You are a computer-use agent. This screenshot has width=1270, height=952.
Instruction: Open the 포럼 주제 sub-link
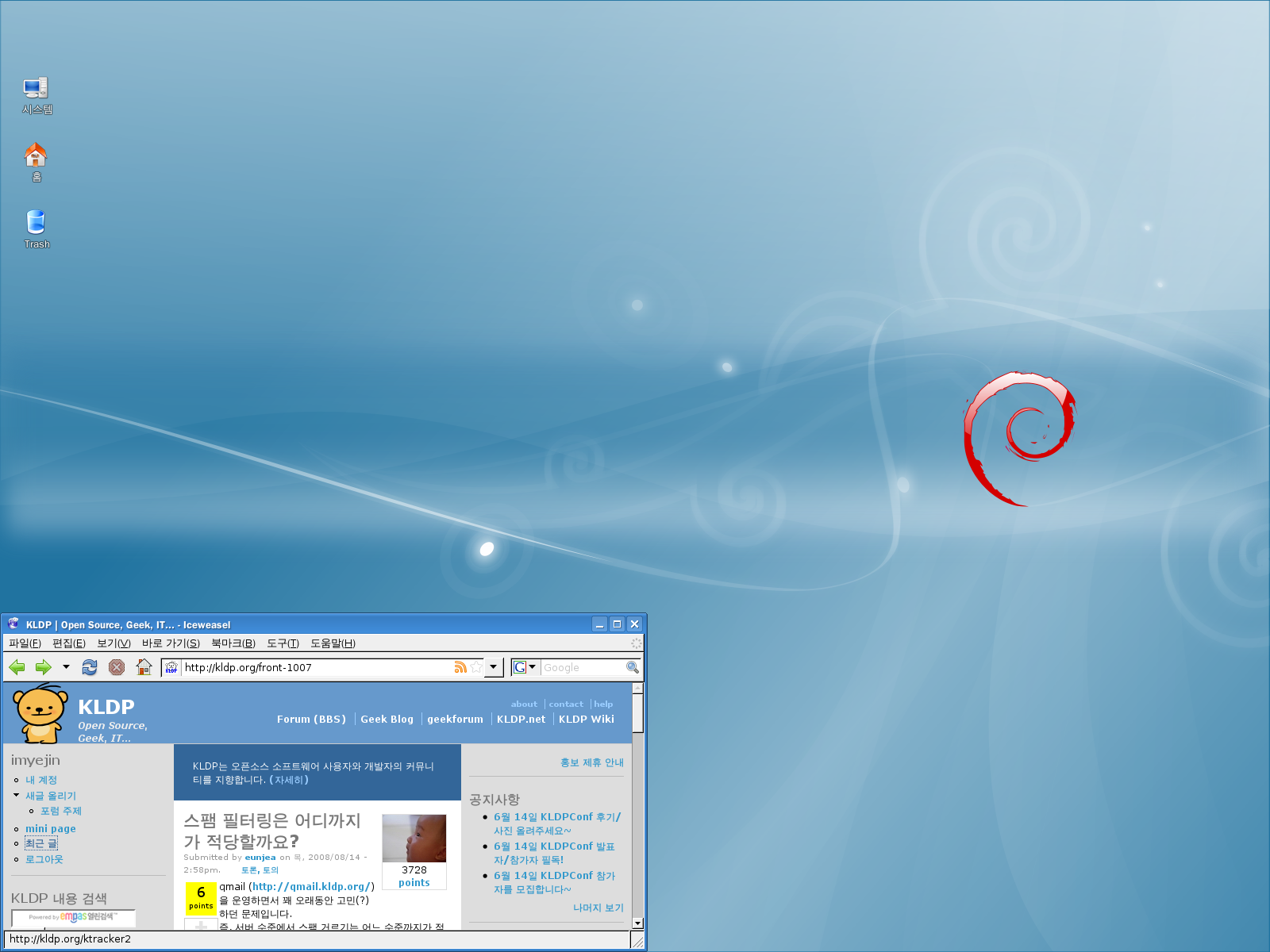tap(61, 811)
